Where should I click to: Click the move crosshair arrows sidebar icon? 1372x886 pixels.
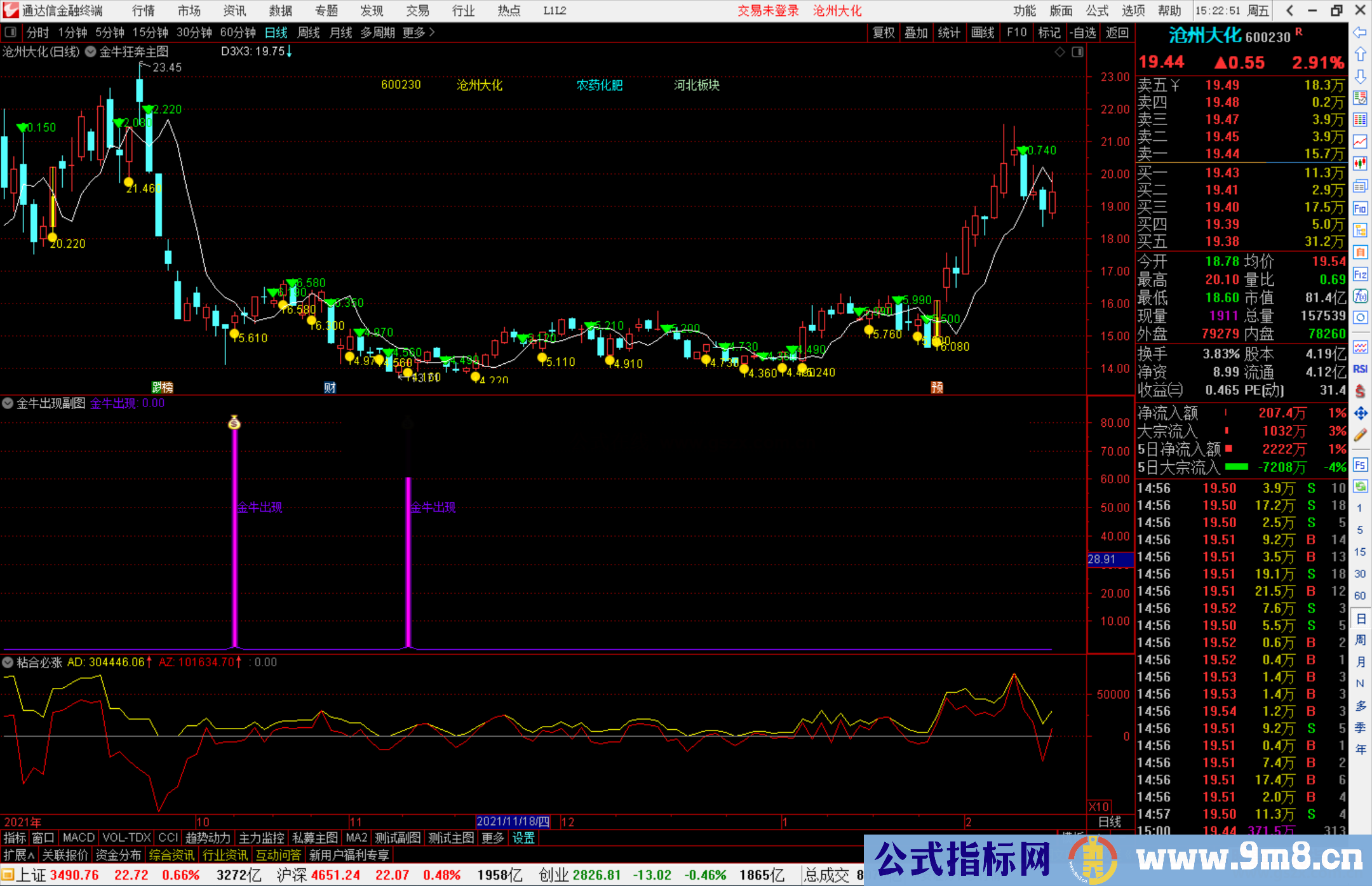tap(1360, 413)
